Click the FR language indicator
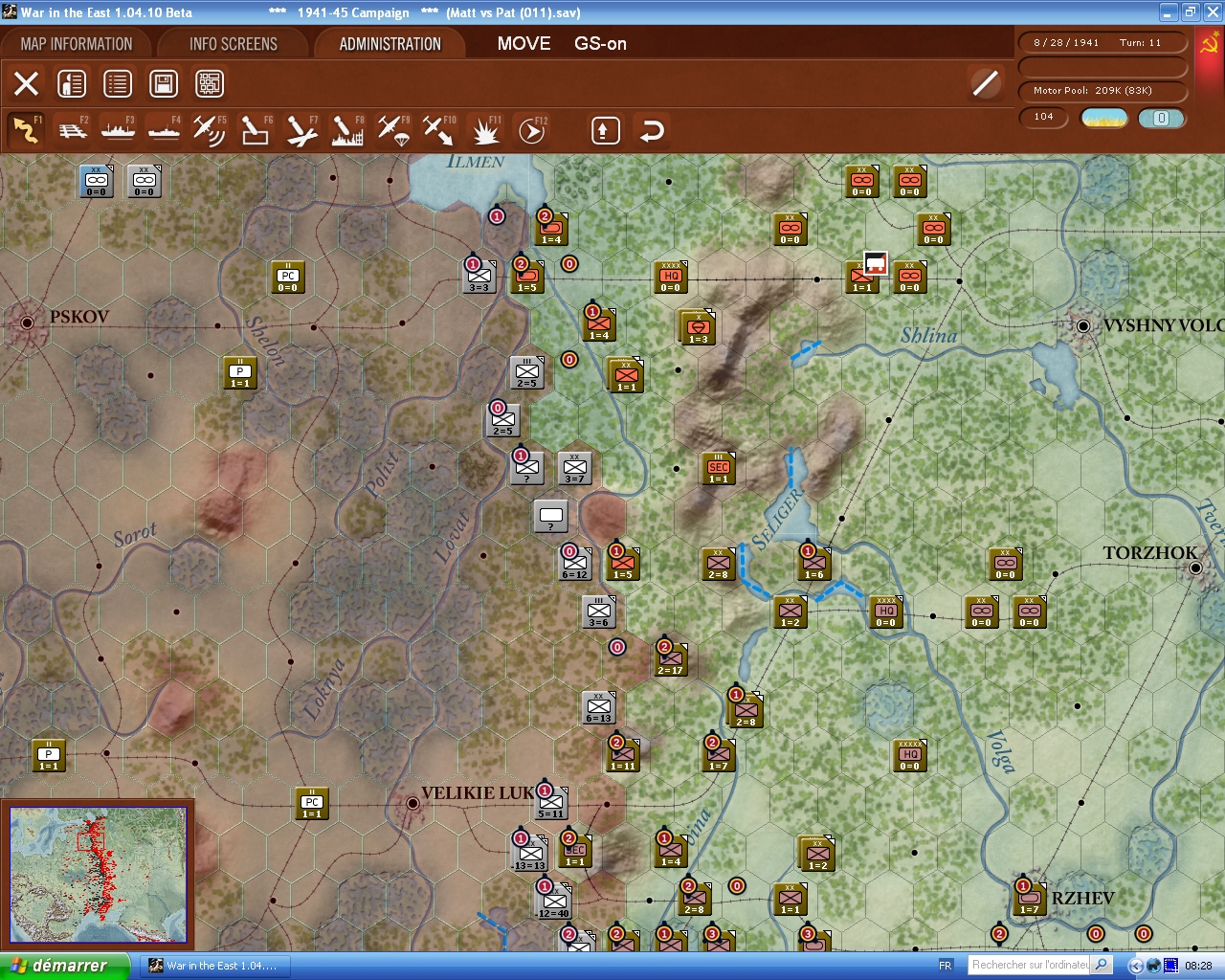Viewport: 1225px width, 980px height. coord(946,966)
